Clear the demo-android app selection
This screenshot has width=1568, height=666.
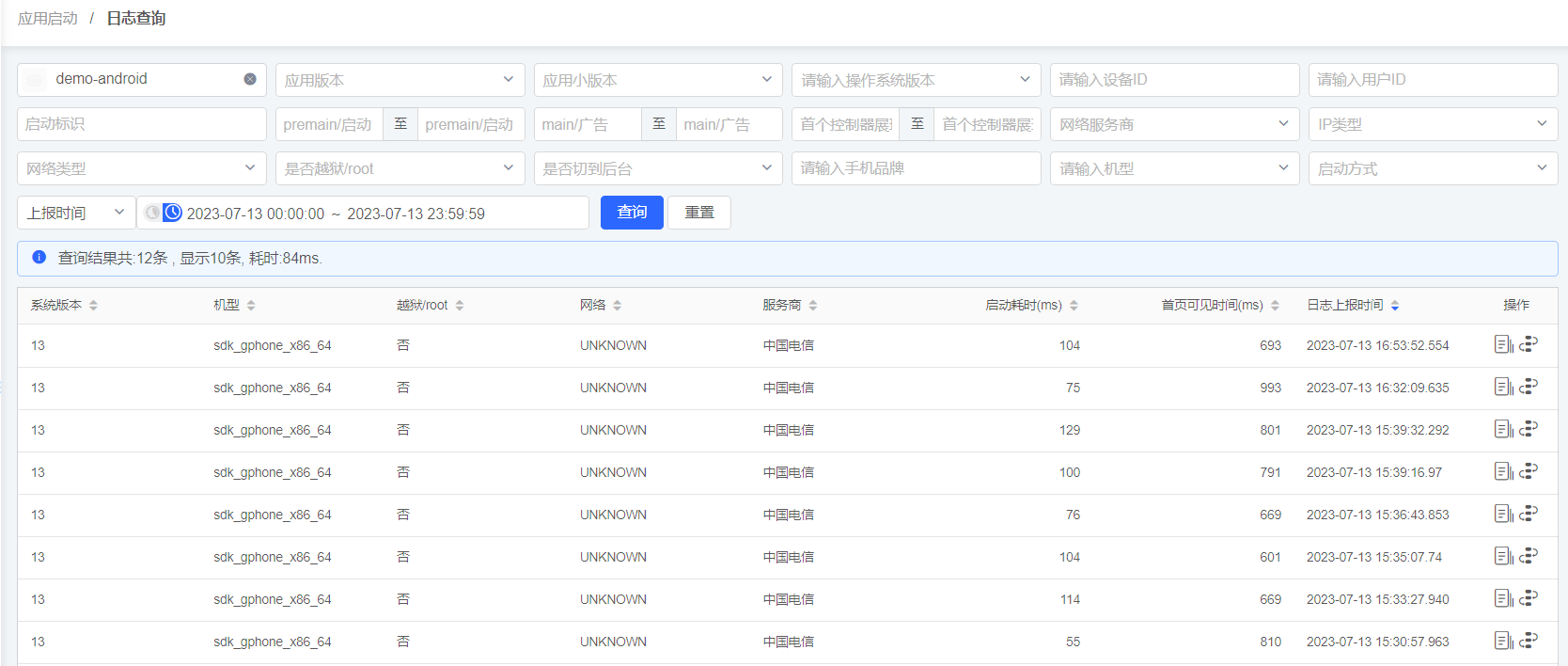point(250,79)
